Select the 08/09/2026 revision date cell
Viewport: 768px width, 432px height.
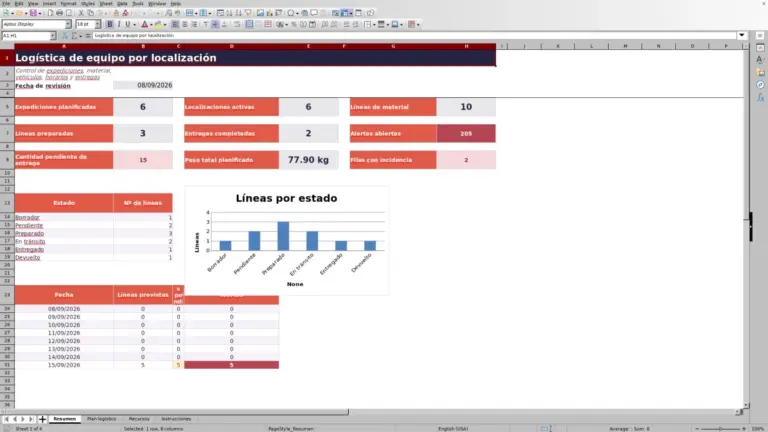(143, 85)
